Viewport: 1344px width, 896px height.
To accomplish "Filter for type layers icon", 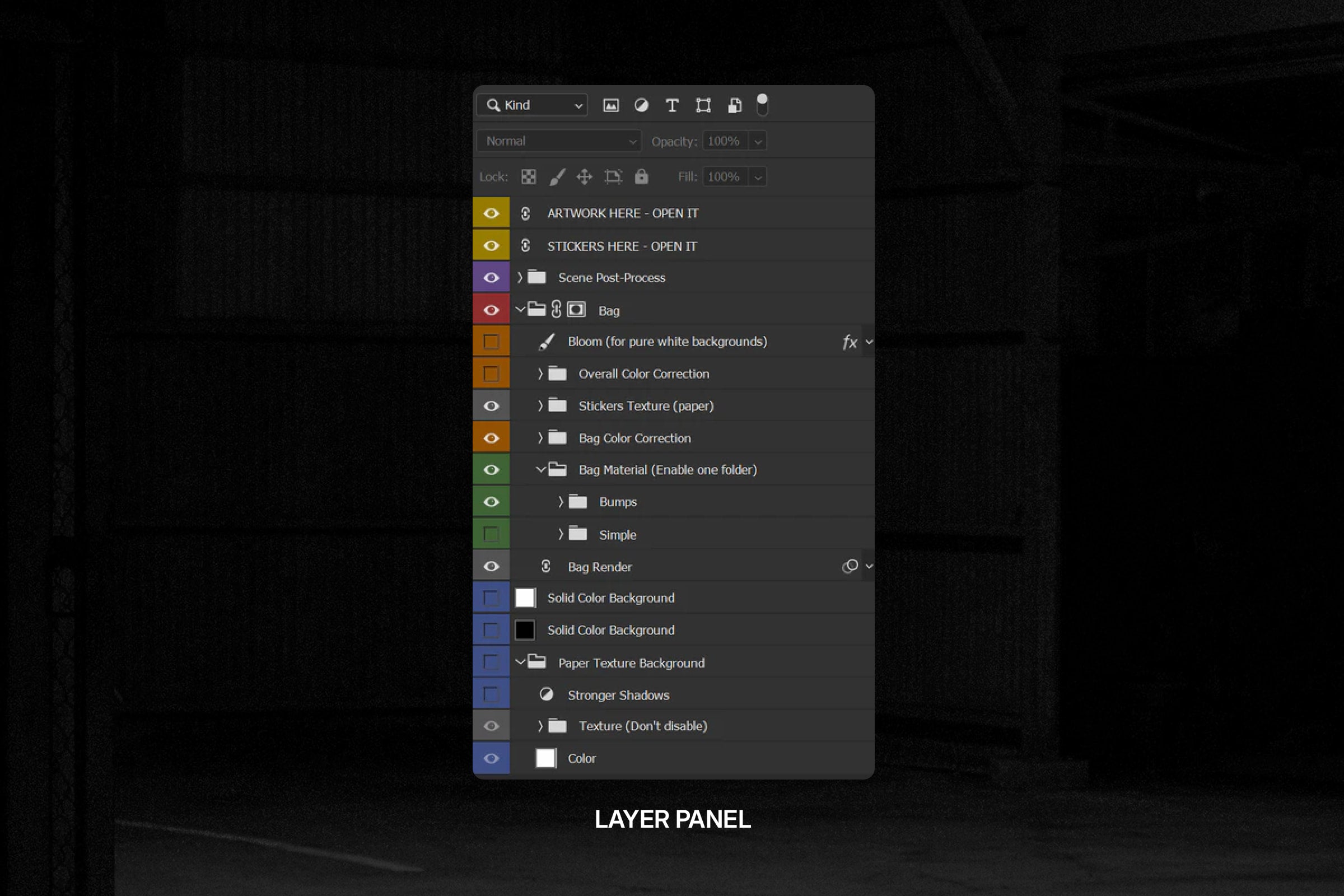I will tap(672, 105).
